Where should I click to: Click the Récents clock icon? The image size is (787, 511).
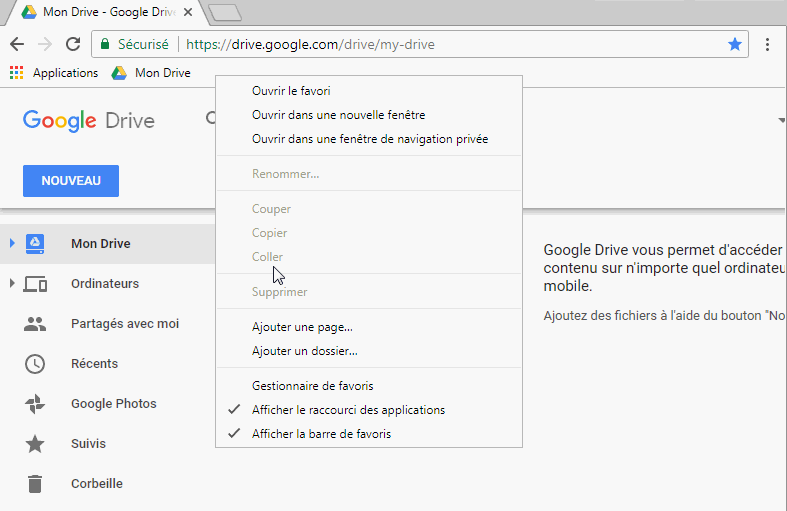(35, 364)
